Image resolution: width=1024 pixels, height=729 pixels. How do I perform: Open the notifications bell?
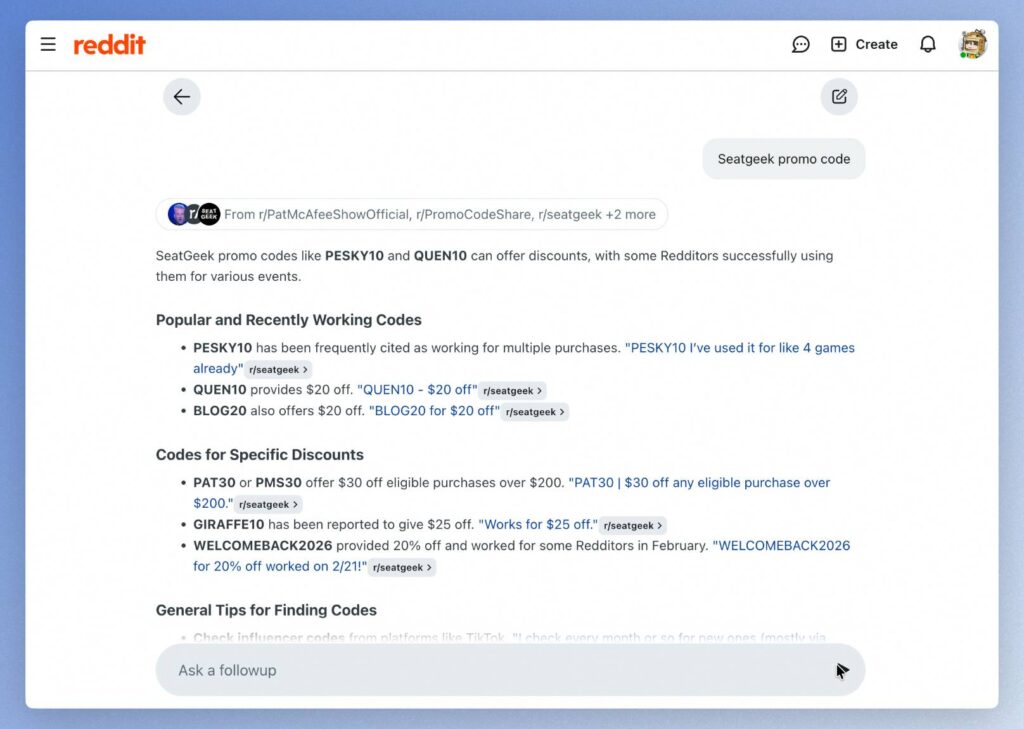pyautogui.click(x=927, y=44)
